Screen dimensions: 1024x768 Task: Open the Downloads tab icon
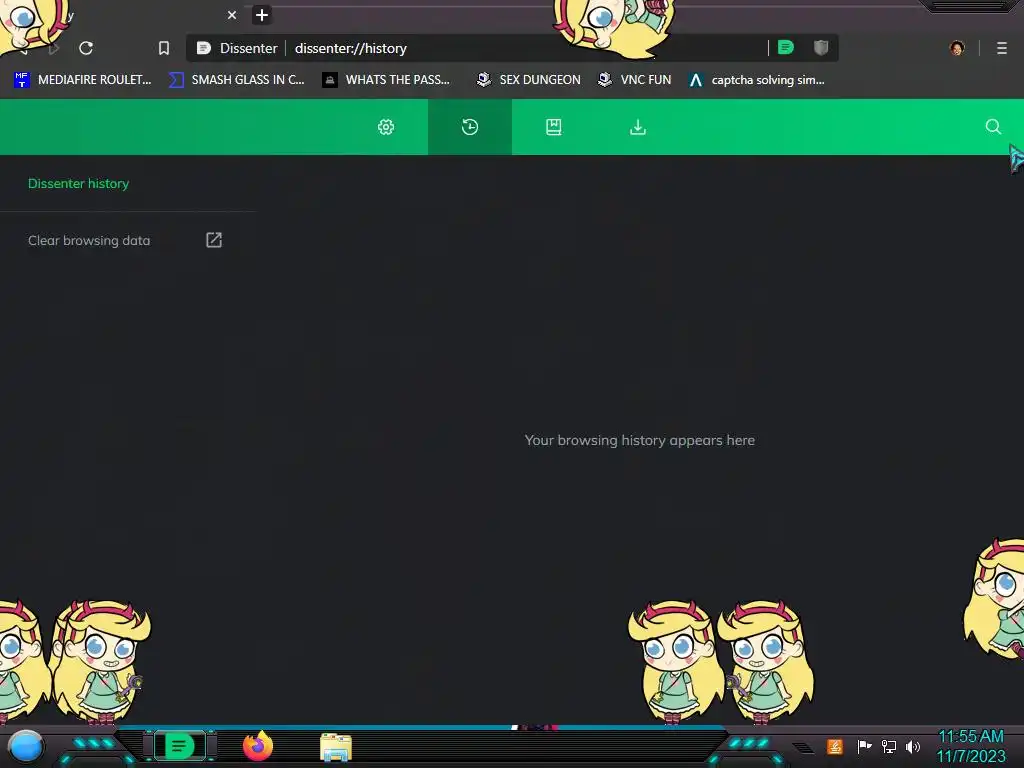point(637,127)
